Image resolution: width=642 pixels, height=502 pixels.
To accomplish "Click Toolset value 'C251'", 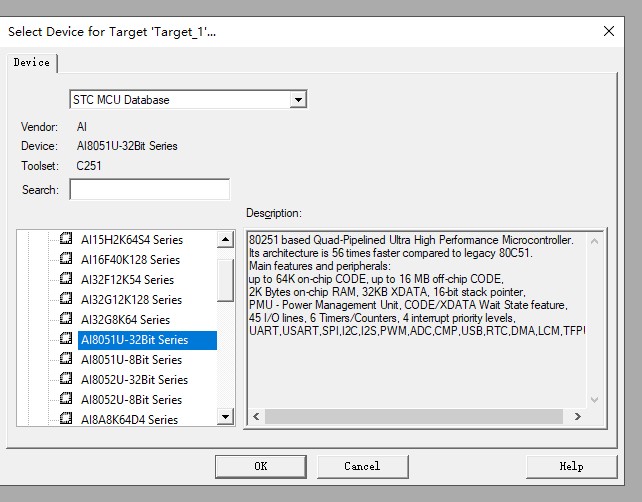I will click(89, 166).
